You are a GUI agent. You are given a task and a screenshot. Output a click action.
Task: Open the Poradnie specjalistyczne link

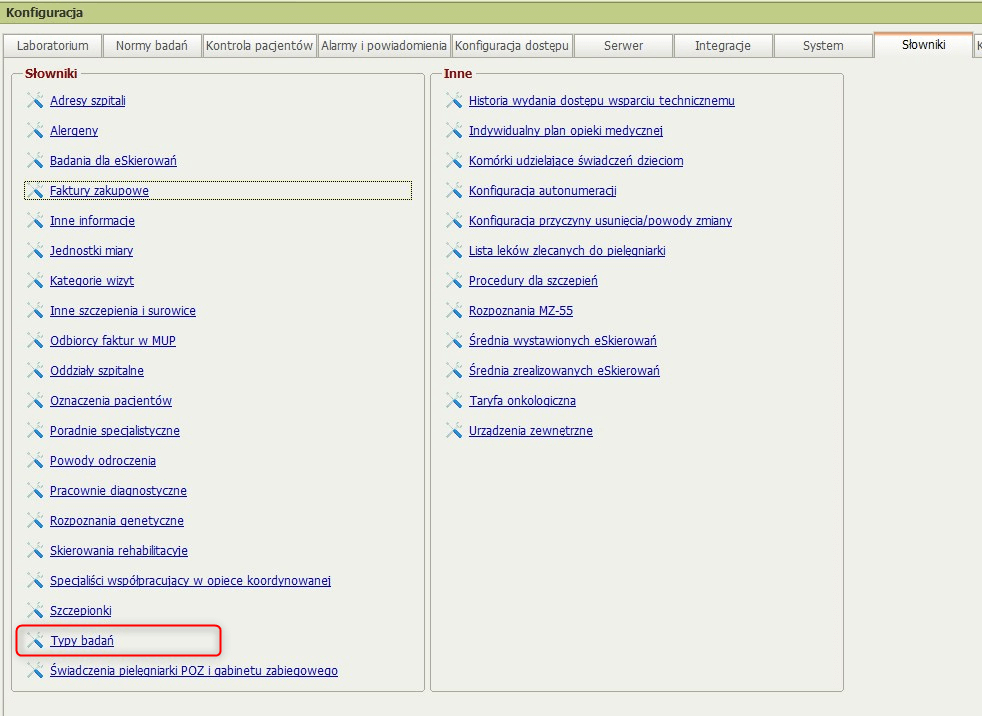pyautogui.click(x=115, y=431)
